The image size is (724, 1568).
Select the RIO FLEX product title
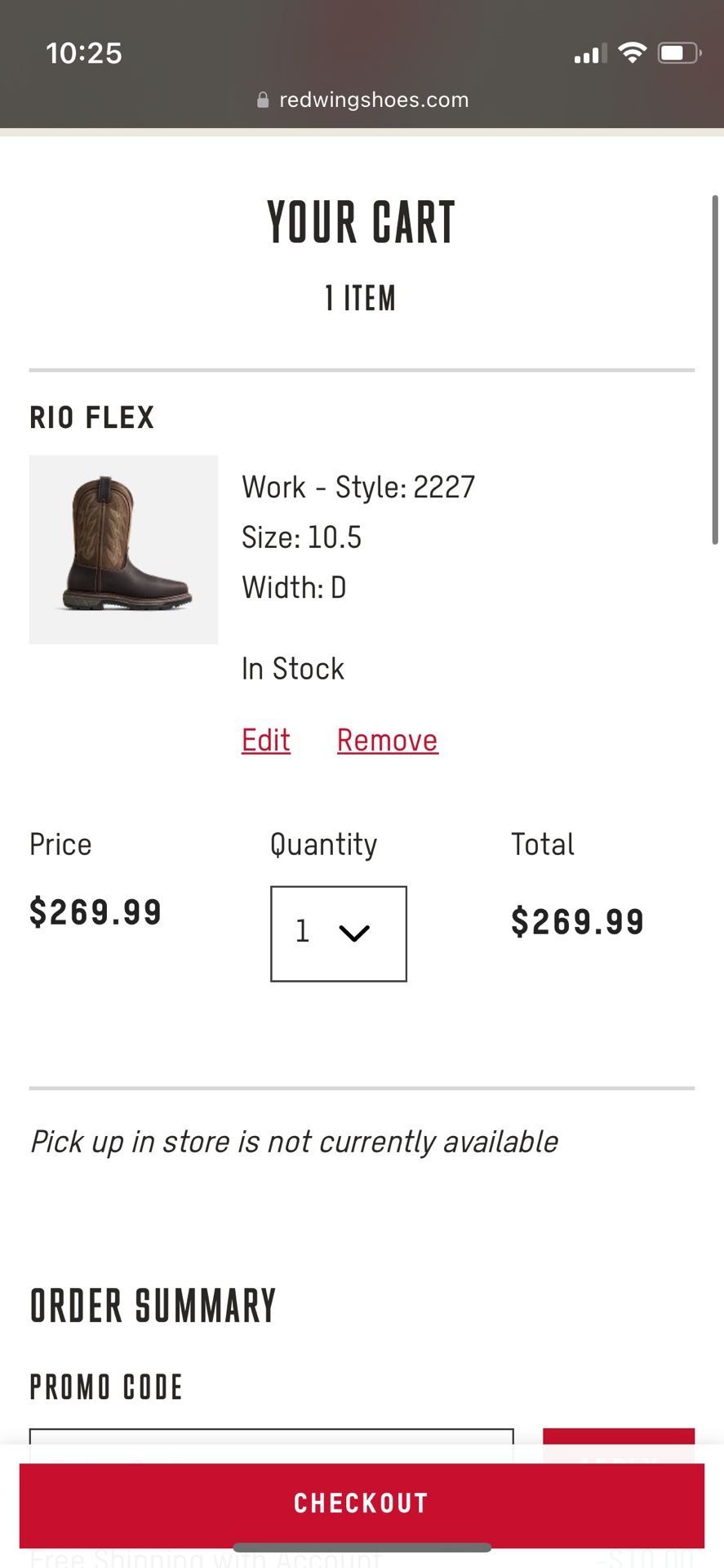coord(92,417)
